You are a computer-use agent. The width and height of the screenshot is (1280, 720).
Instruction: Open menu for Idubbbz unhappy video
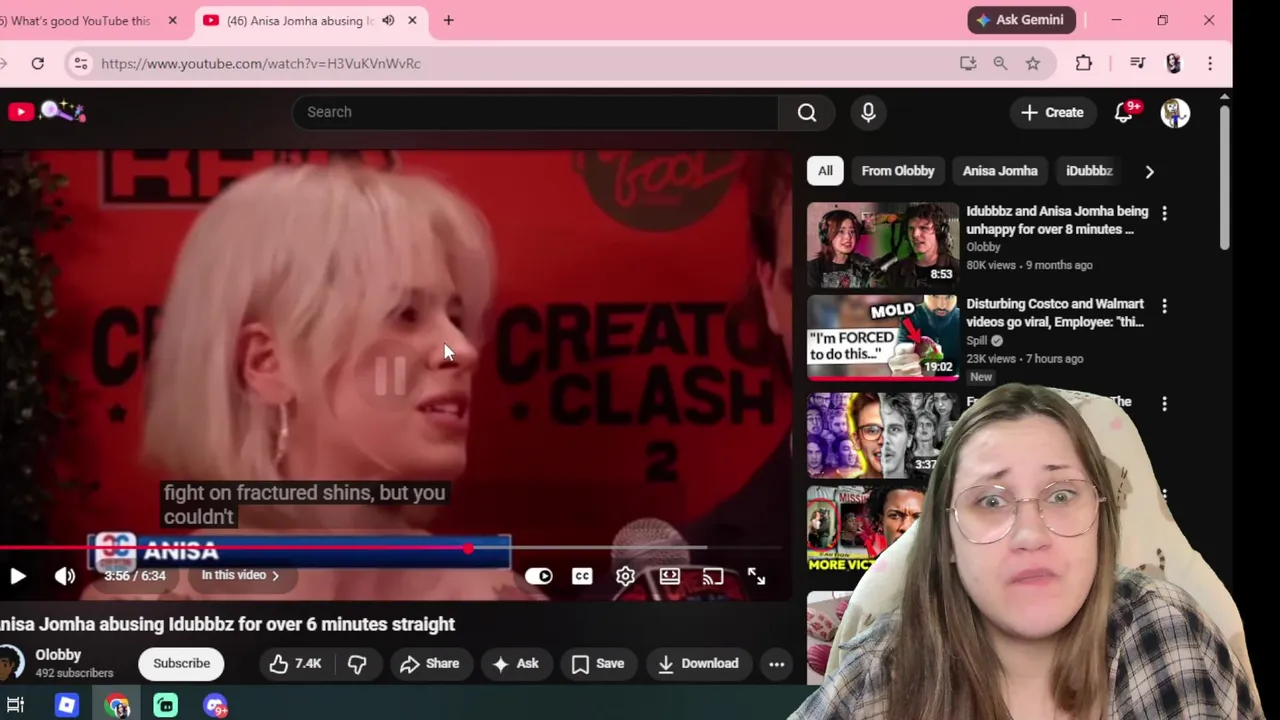point(1164,213)
